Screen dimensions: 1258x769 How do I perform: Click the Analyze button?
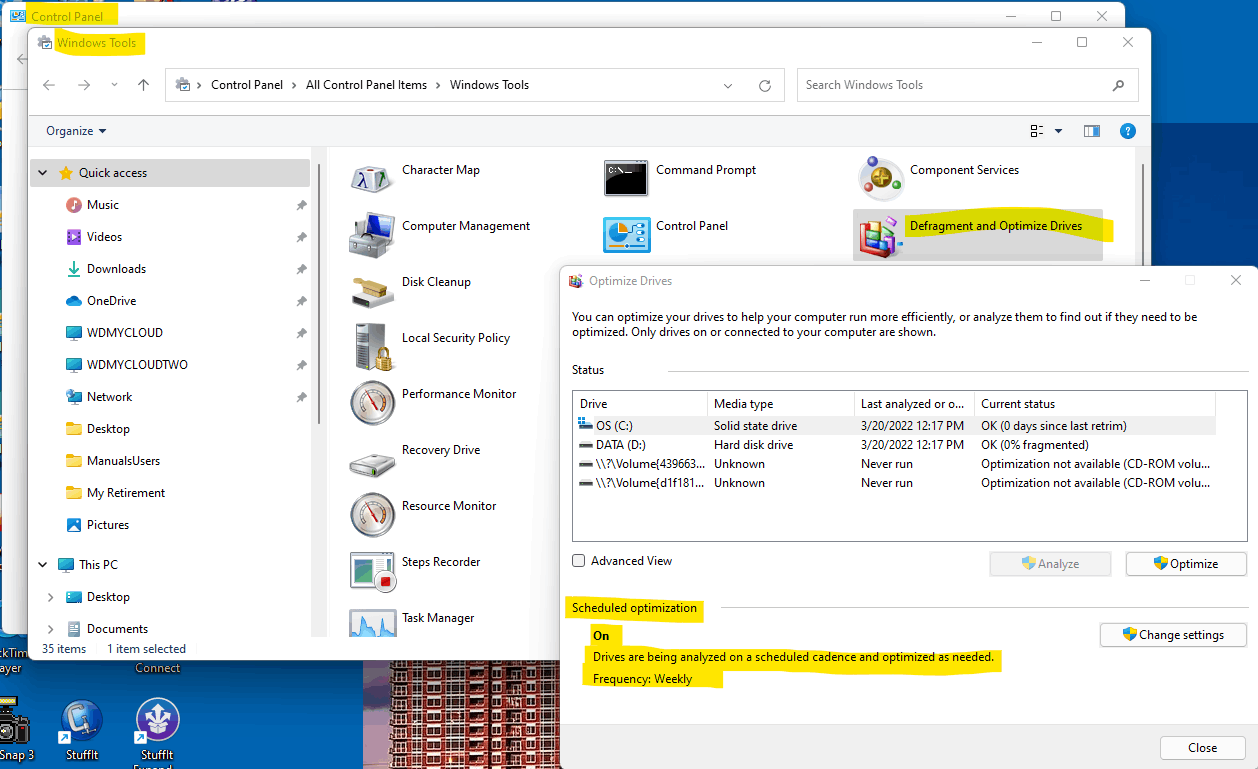click(x=1050, y=564)
